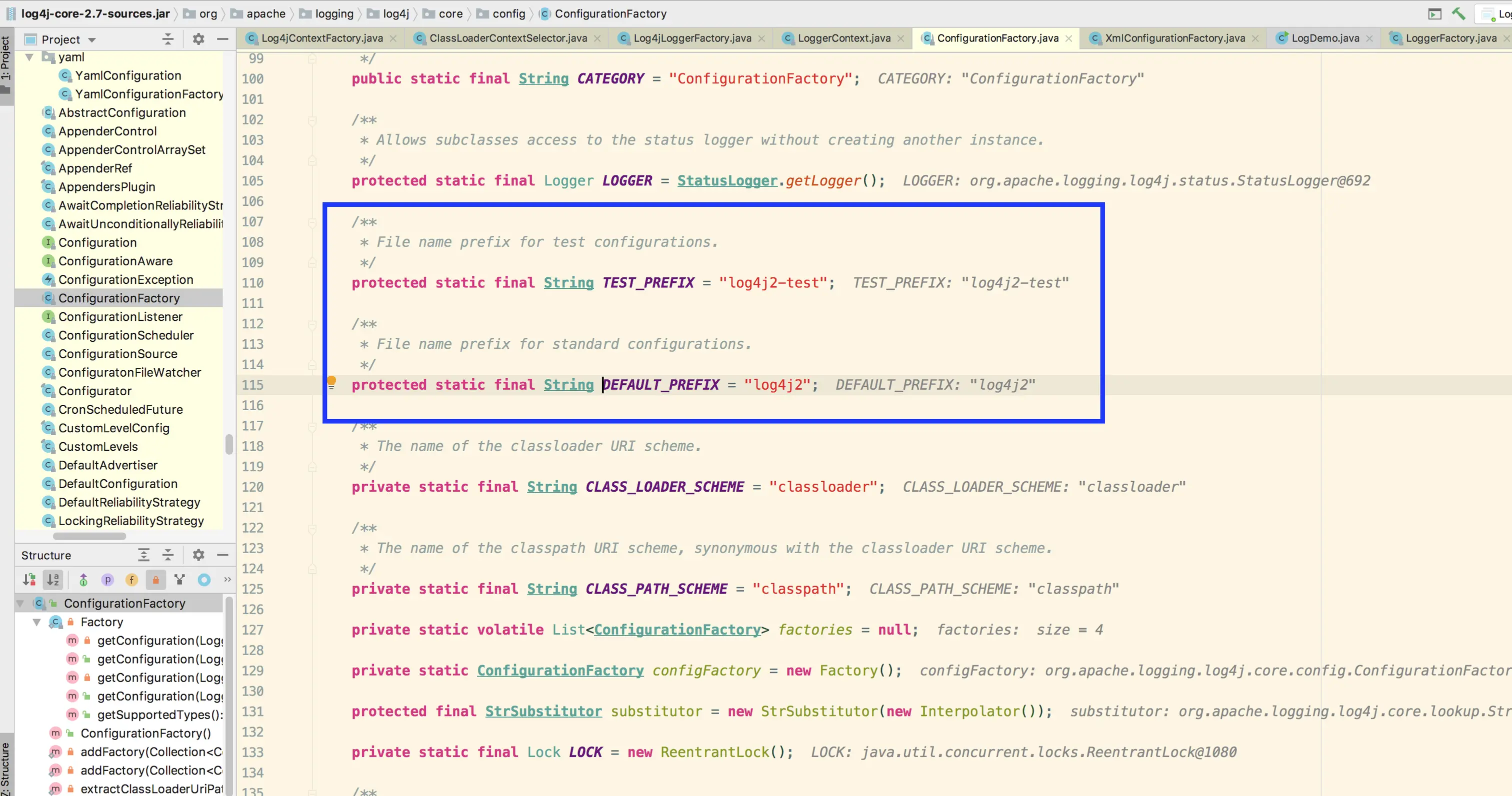Expand all in Structure panel
The image size is (1512, 796).
pyautogui.click(x=143, y=555)
